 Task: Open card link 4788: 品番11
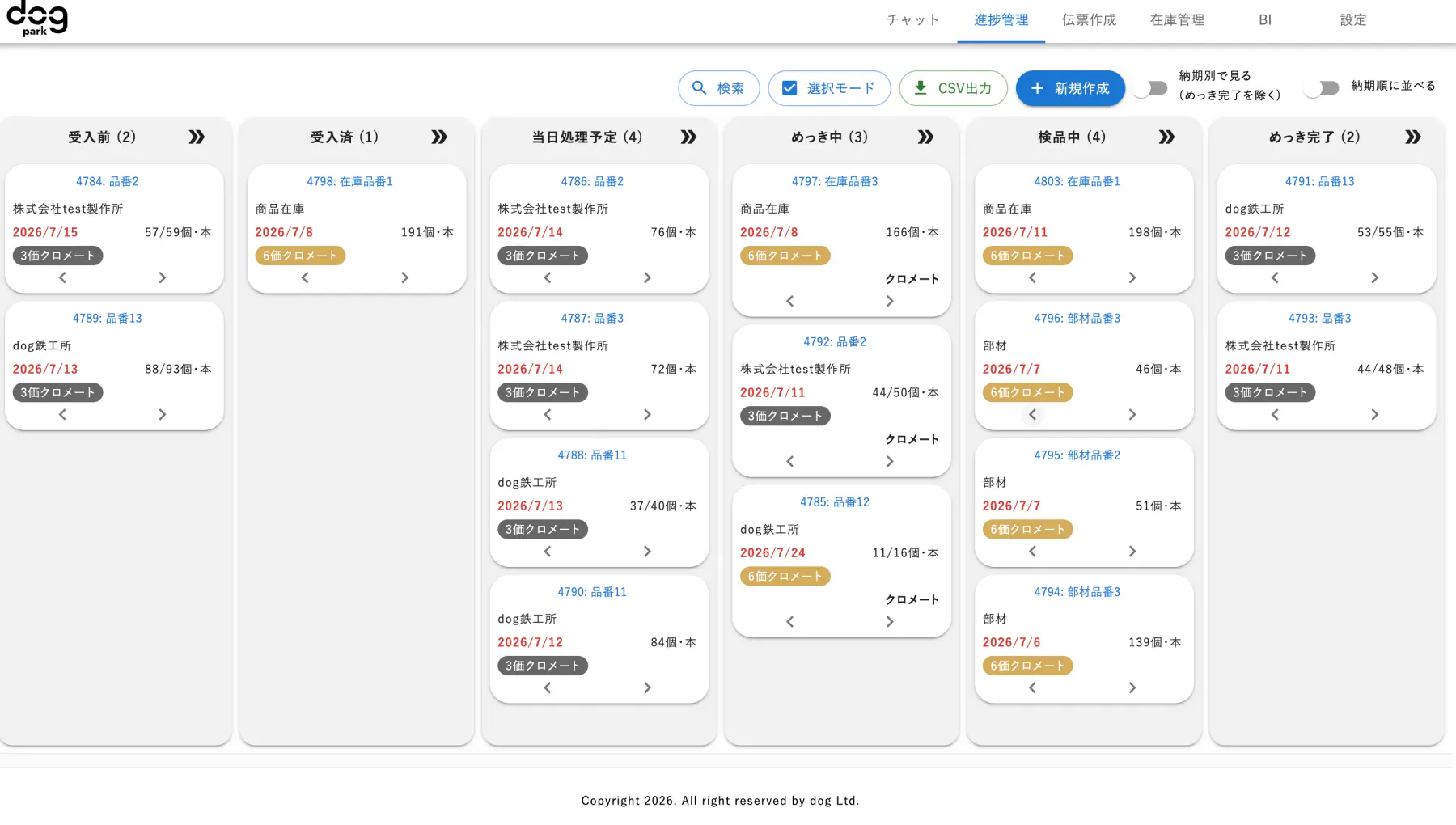tap(592, 455)
